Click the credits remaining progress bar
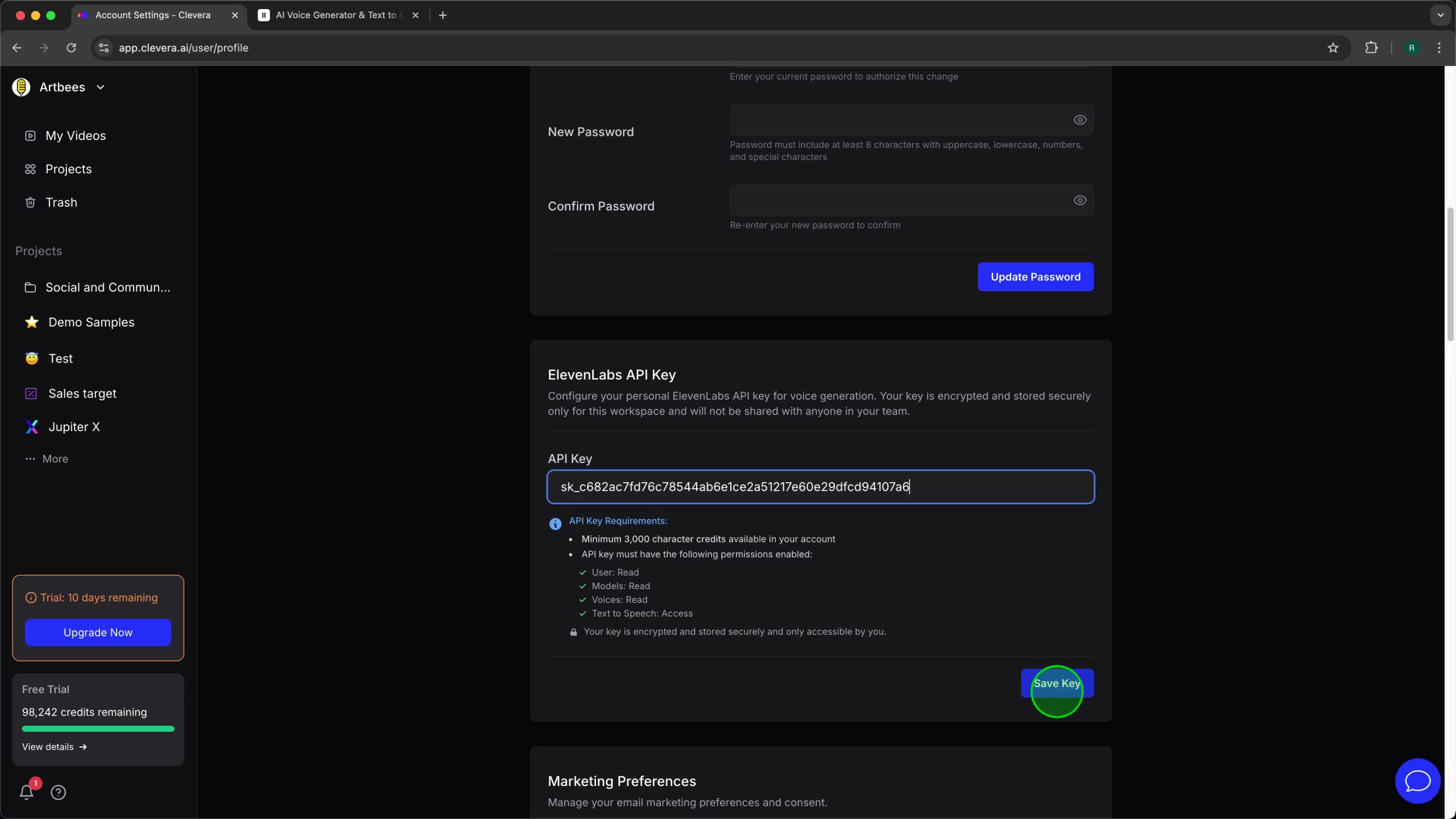 pos(98,729)
